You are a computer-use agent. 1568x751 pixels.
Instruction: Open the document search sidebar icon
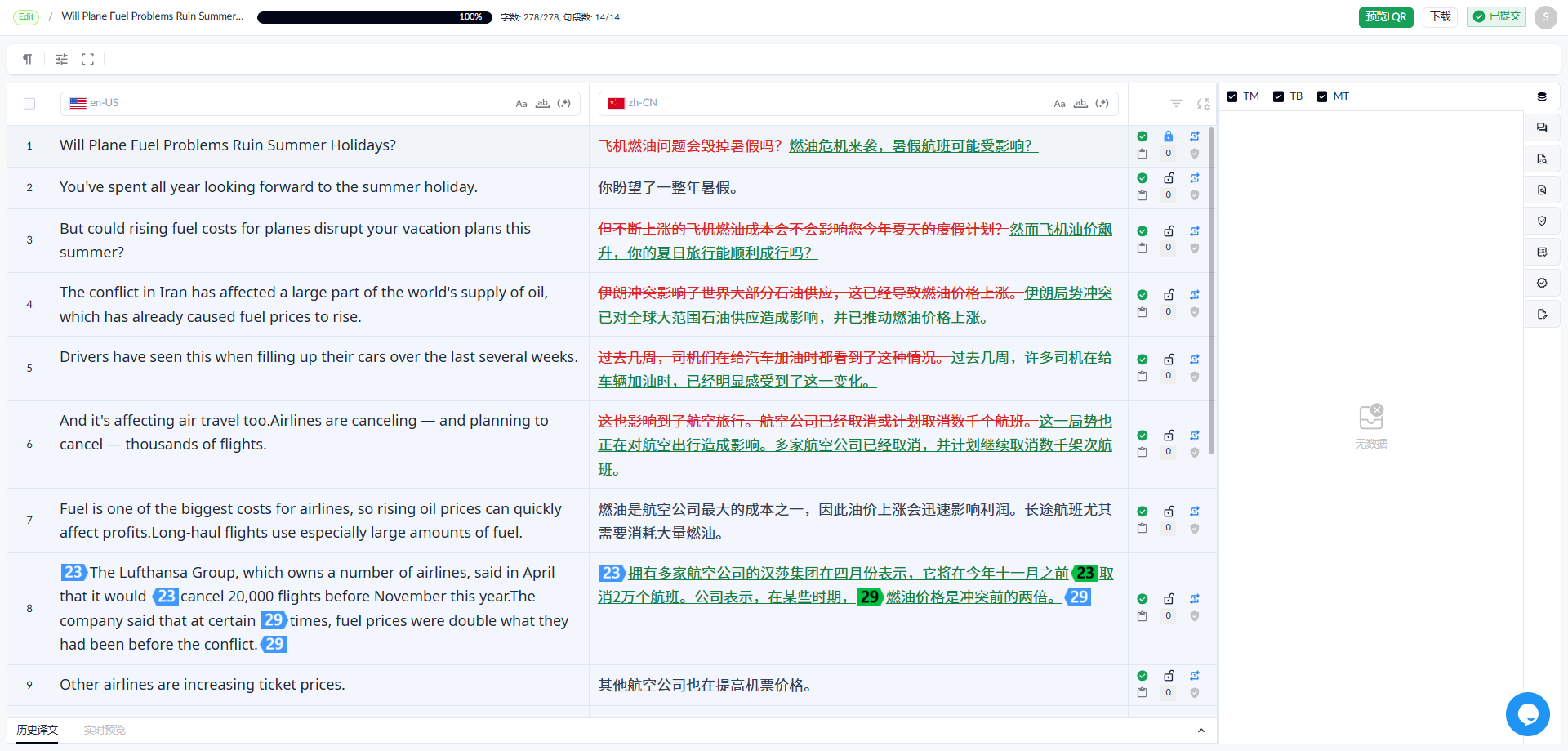pos(1542,159)
